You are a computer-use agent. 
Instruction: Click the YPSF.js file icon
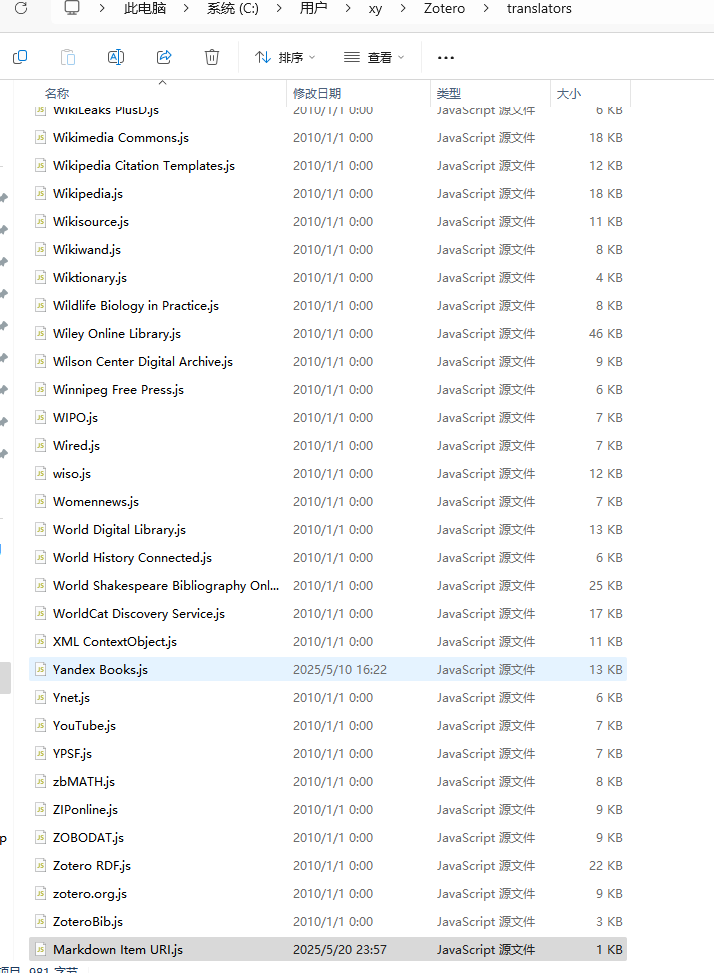pos(40,753)
